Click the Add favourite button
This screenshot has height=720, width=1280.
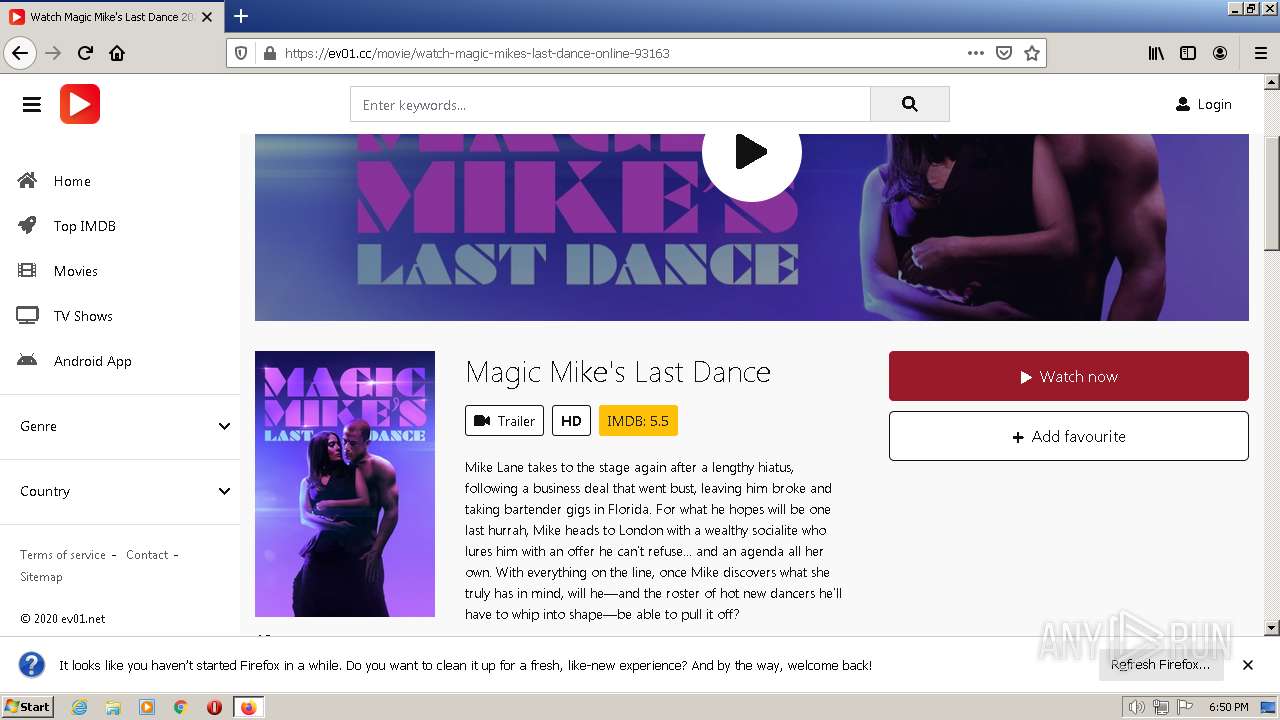pyautogui.click(x=1069, y=436)
